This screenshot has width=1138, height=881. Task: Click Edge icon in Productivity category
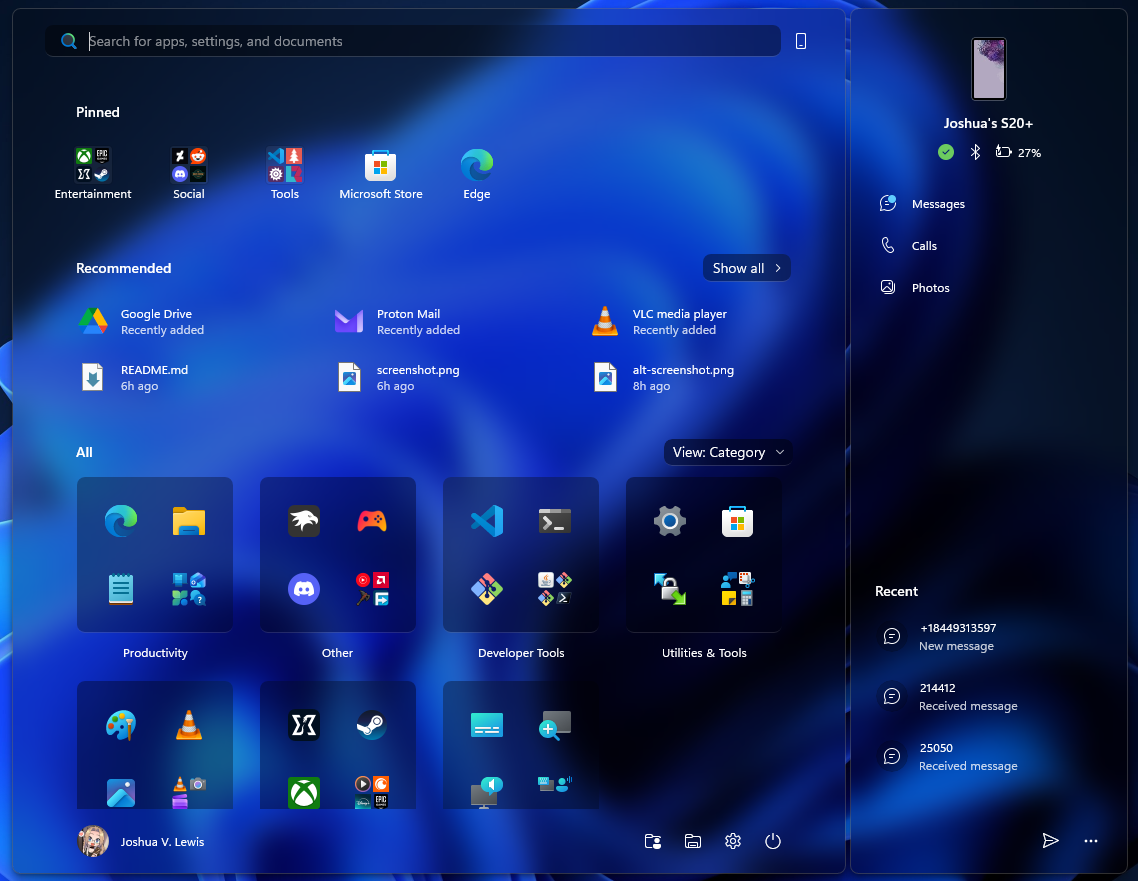[120, 521]
